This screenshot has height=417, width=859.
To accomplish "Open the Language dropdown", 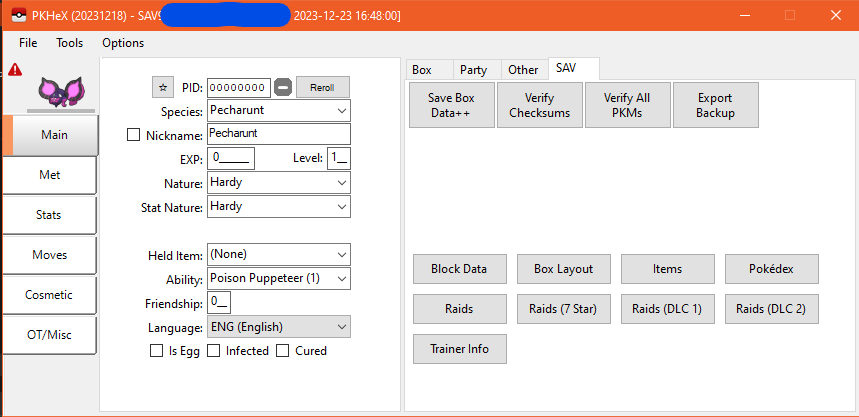I will pyautogui.click(x=279, y=327).
